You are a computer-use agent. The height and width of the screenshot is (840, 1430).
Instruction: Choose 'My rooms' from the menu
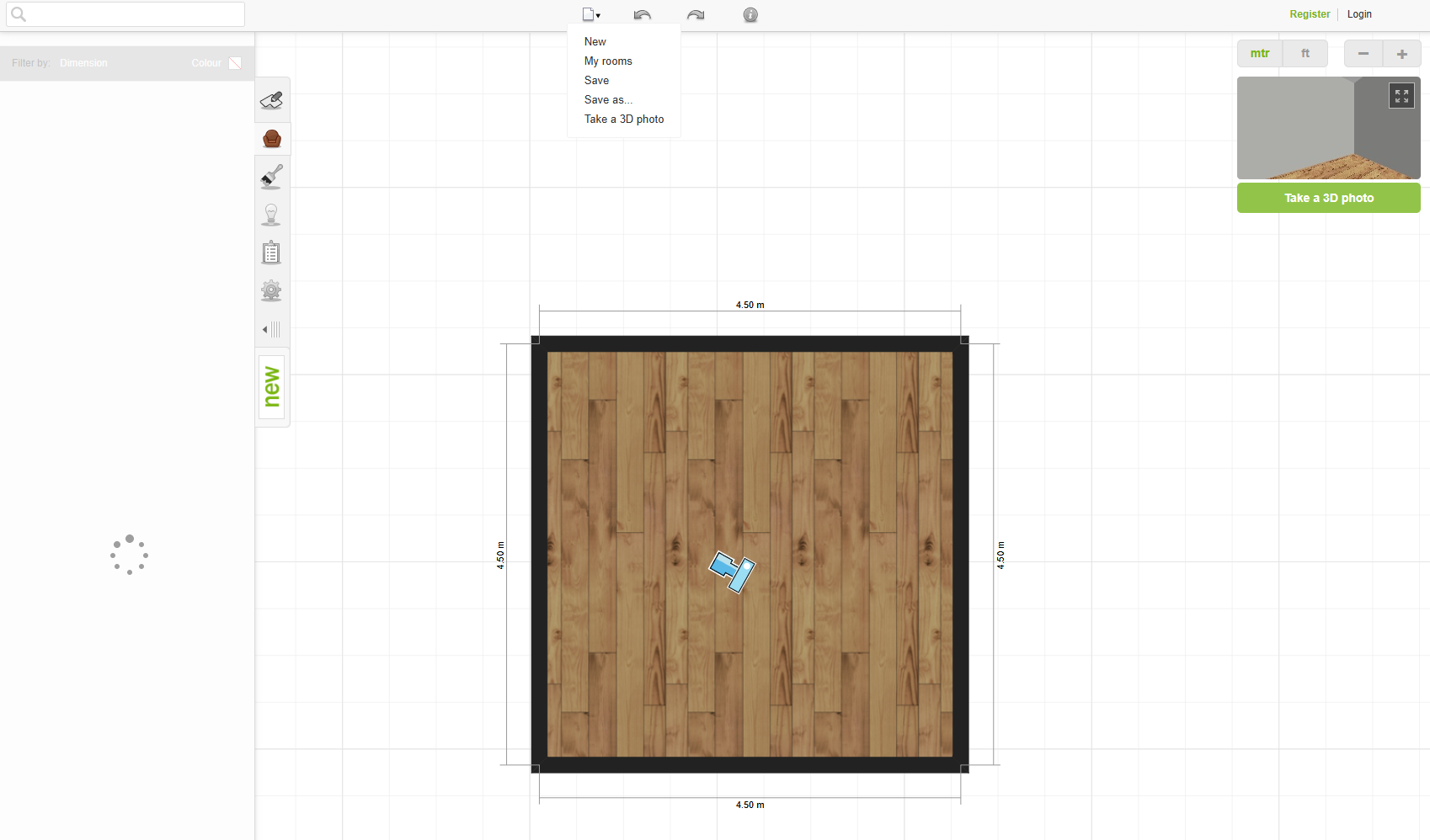tap(608, 61)
